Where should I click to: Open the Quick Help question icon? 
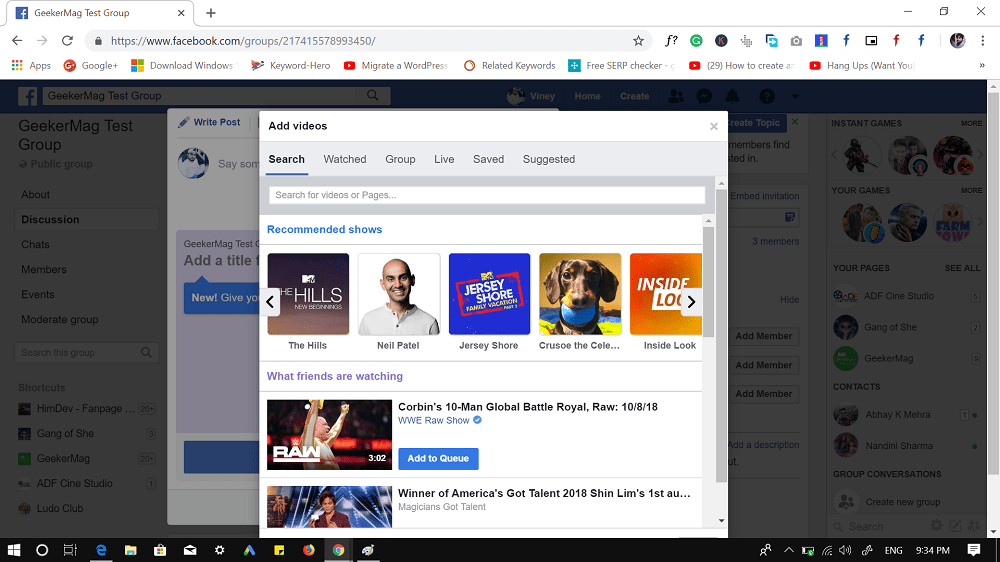click(767, 96)
